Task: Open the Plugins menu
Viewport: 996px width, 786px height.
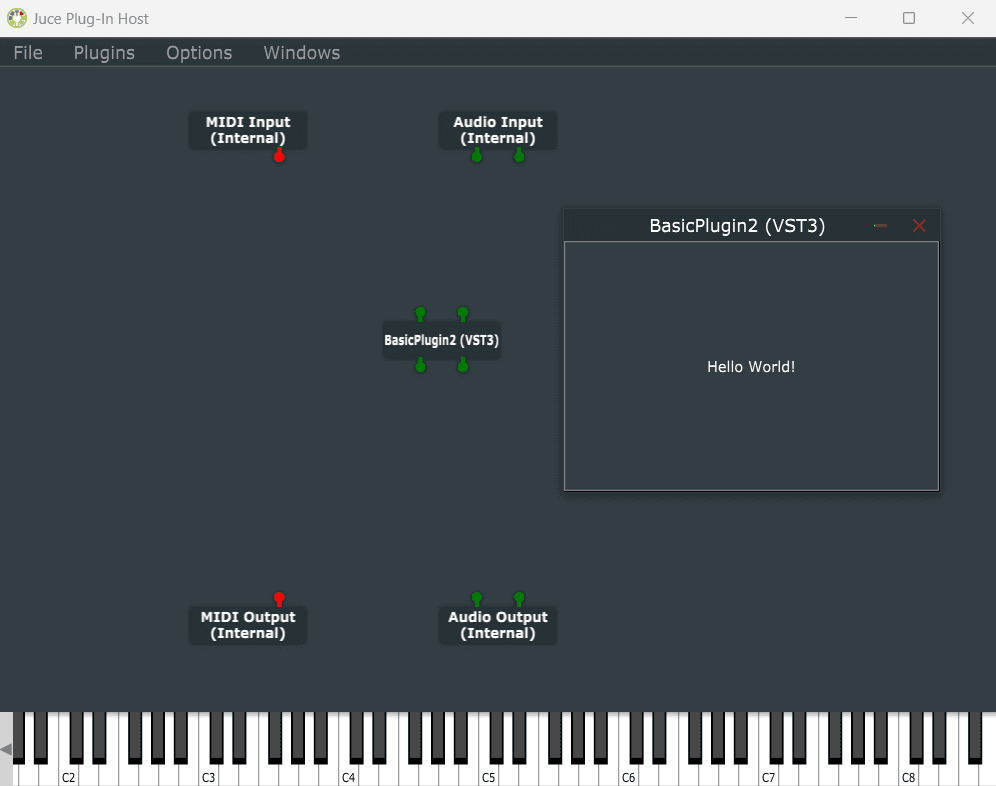Action: click(x=104, y=53)
